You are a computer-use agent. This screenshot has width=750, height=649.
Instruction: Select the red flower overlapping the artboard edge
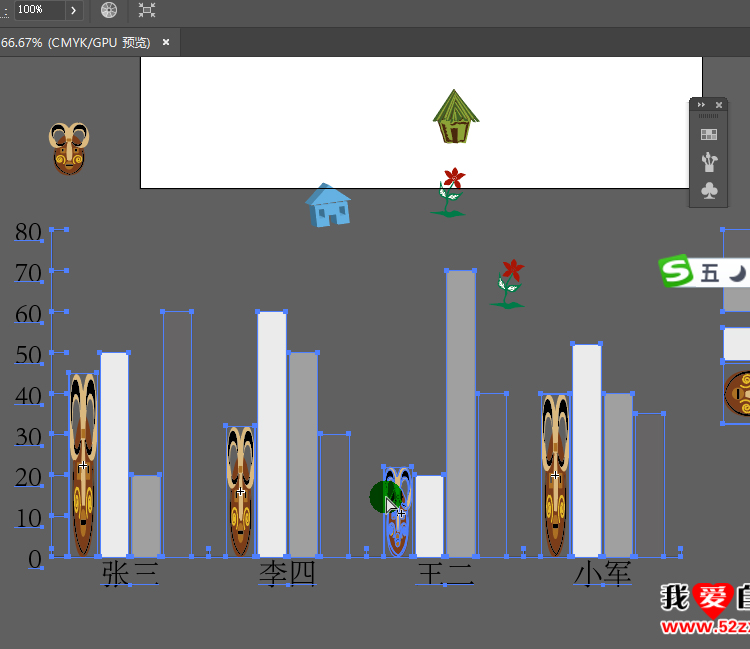pos(449,192)
